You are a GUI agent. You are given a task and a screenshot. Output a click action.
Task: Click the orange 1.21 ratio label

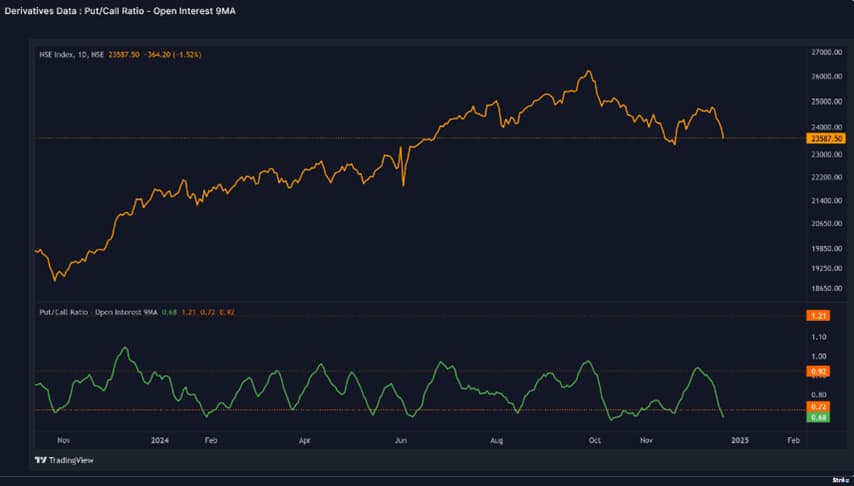[x=816, y=315]
